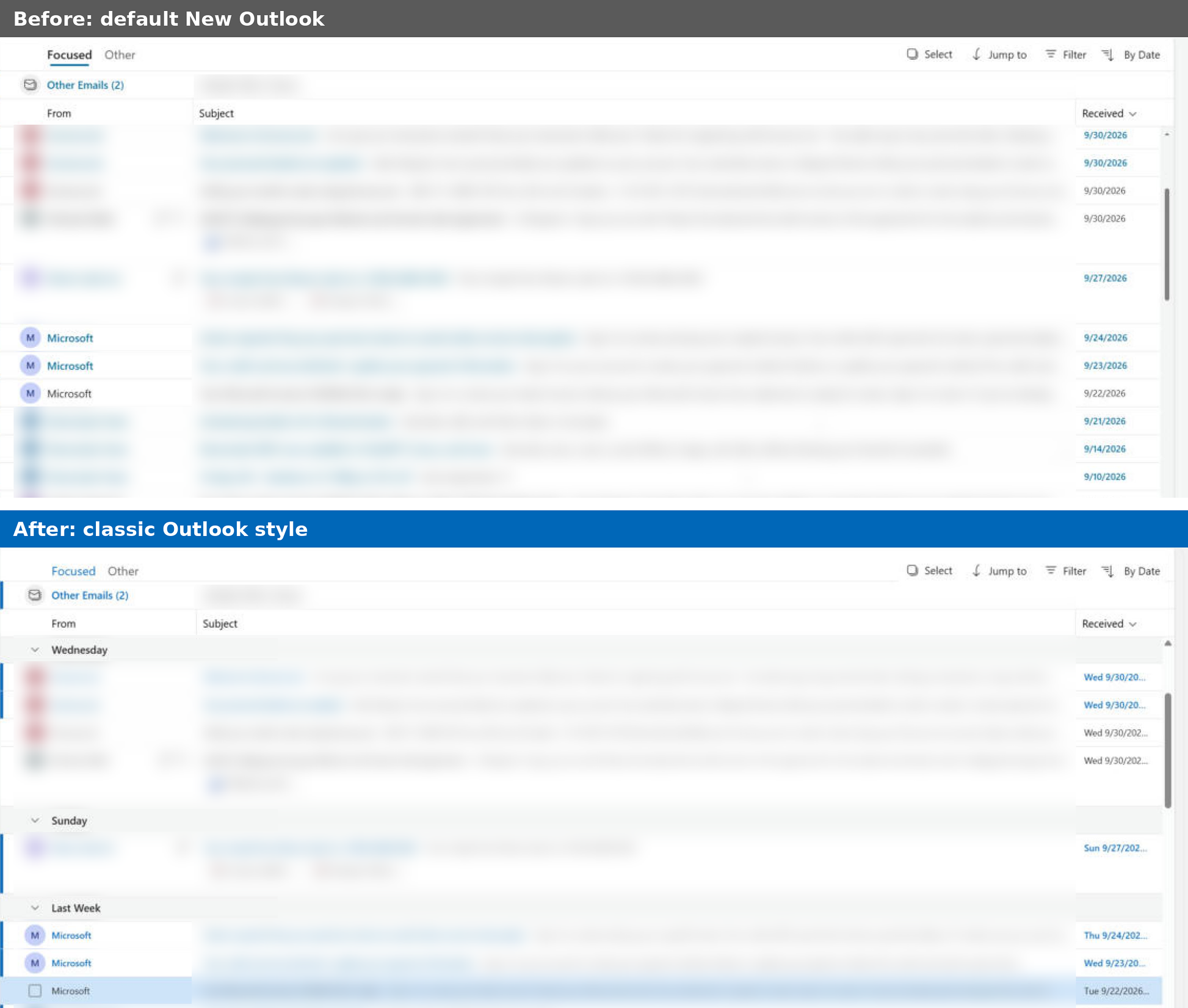
Task: Click date 9/14/2026 in Before panel
Action: [1105, 449]
